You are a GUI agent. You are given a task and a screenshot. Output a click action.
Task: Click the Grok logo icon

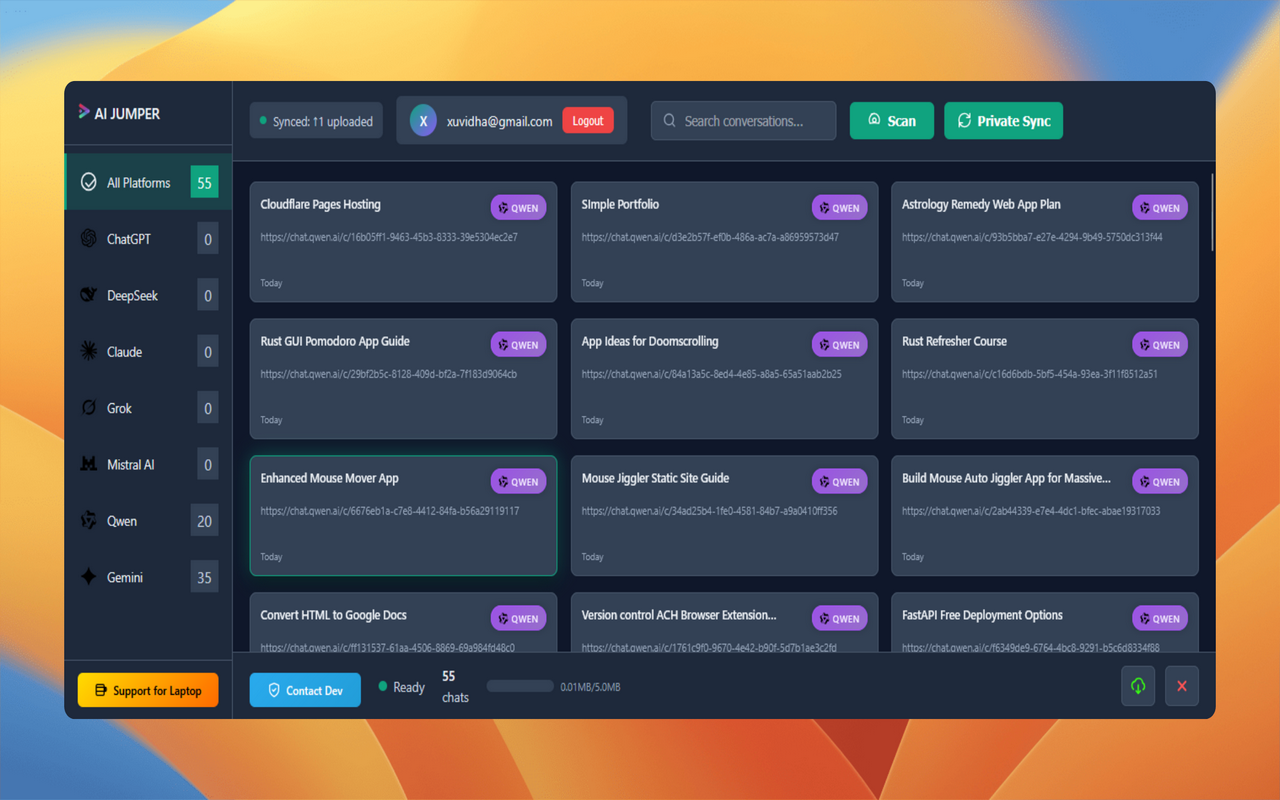coord(89,408)
